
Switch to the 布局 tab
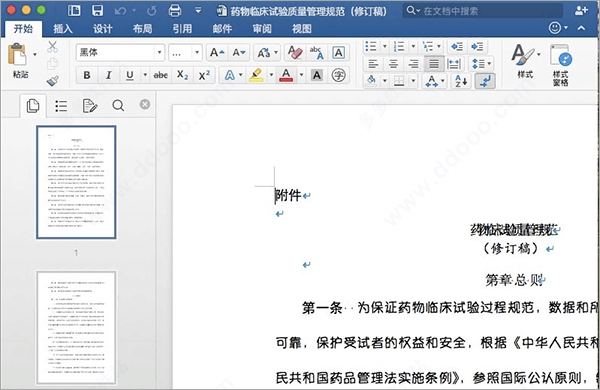[142, 28]
